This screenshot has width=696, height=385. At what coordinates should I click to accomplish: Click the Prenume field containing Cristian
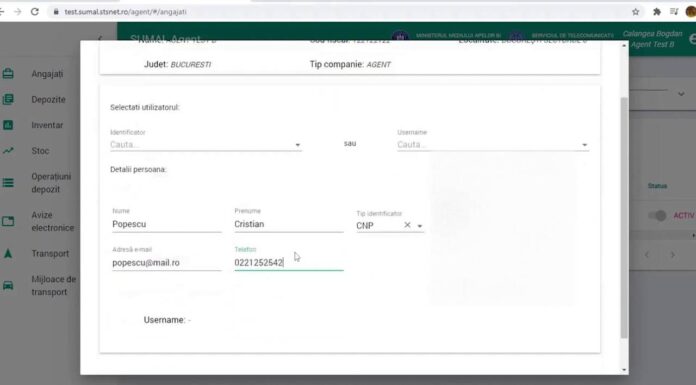point(289,224)
